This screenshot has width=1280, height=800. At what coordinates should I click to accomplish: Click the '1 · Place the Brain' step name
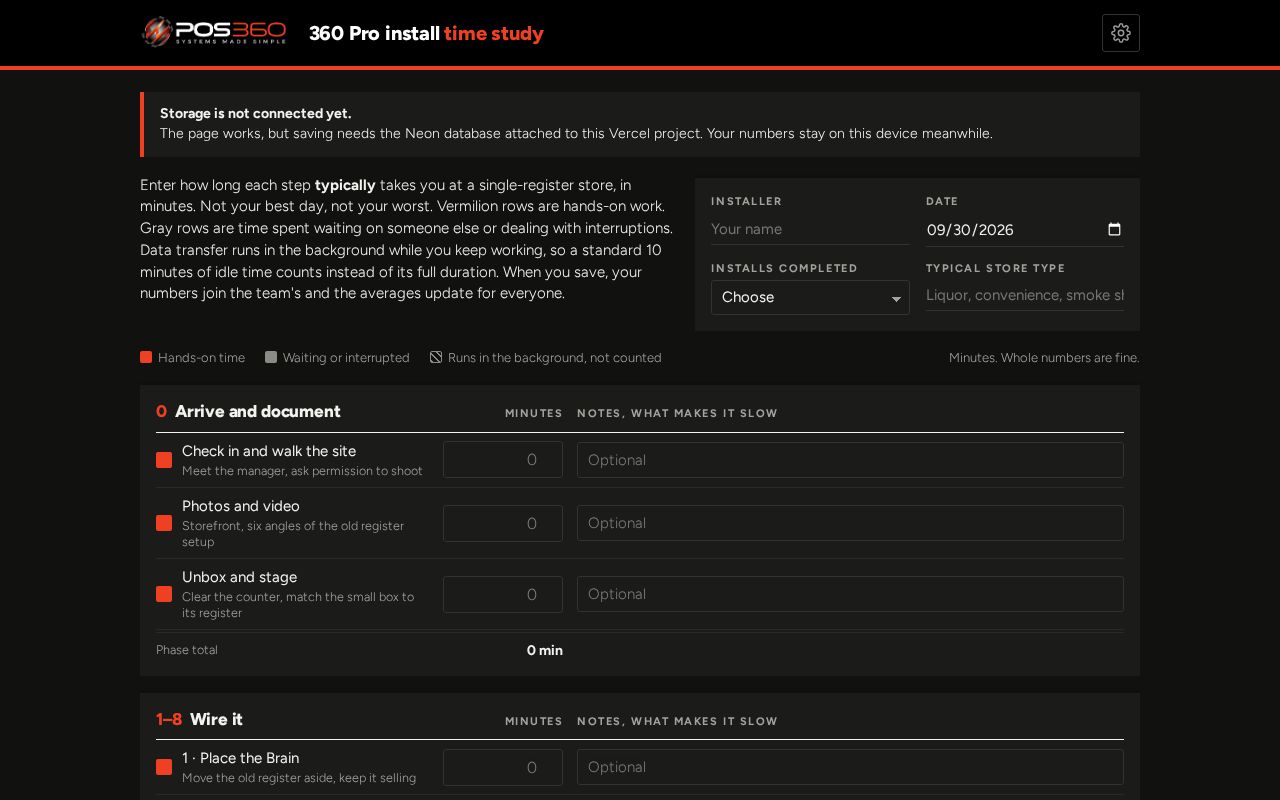pyautogui.click(x=240, y=758)
